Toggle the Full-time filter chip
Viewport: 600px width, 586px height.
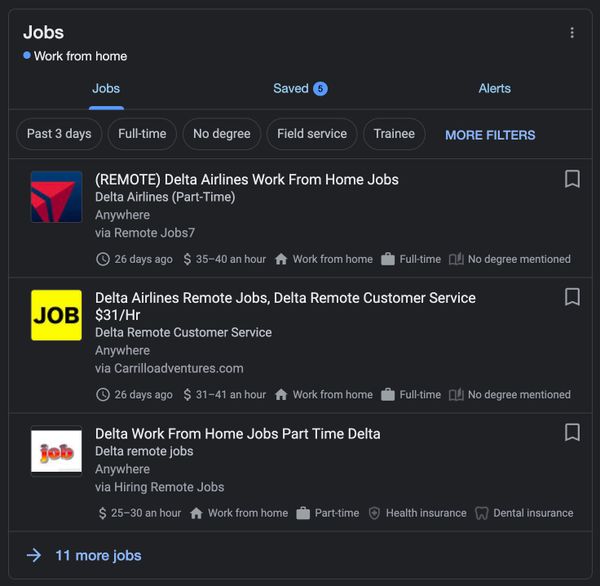142,134
